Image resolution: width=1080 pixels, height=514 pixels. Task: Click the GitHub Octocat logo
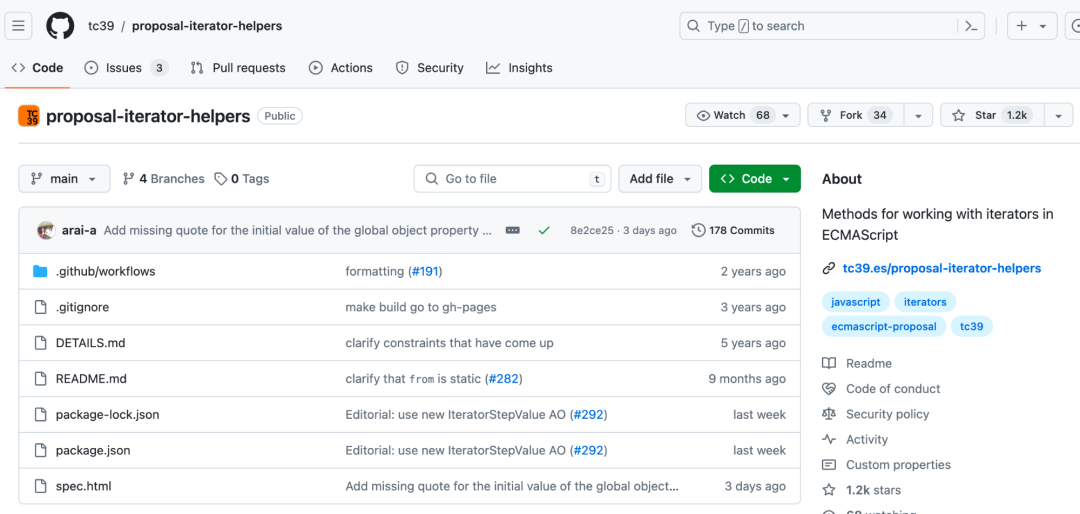(x=60, y=26)
